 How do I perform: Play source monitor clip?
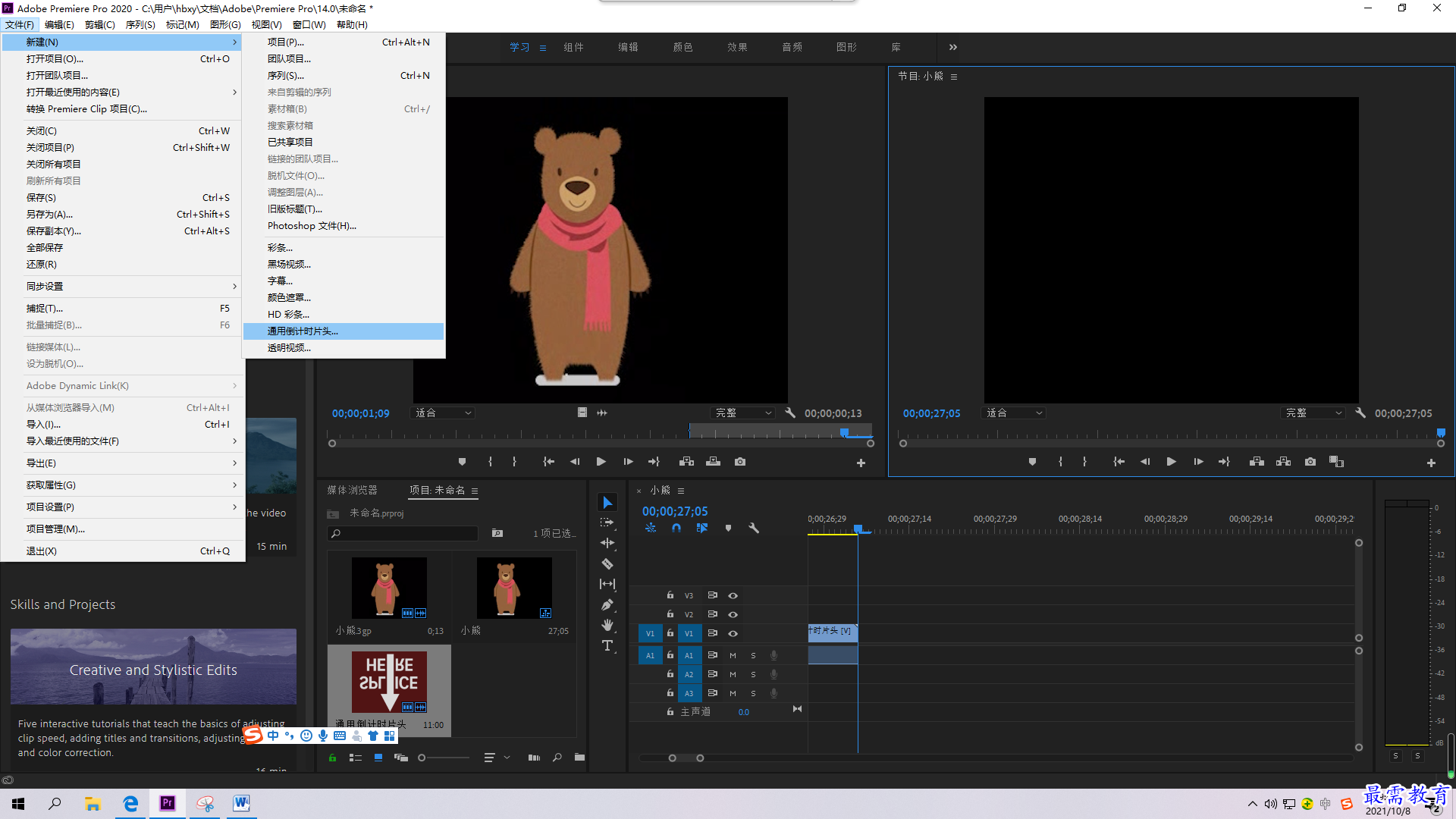[x=601, y=462]
